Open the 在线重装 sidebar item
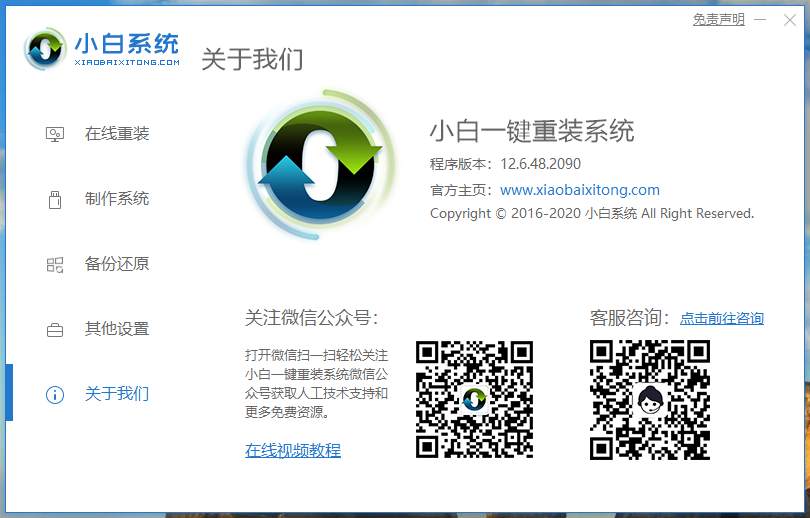810x518 pixels. [117, 134]
